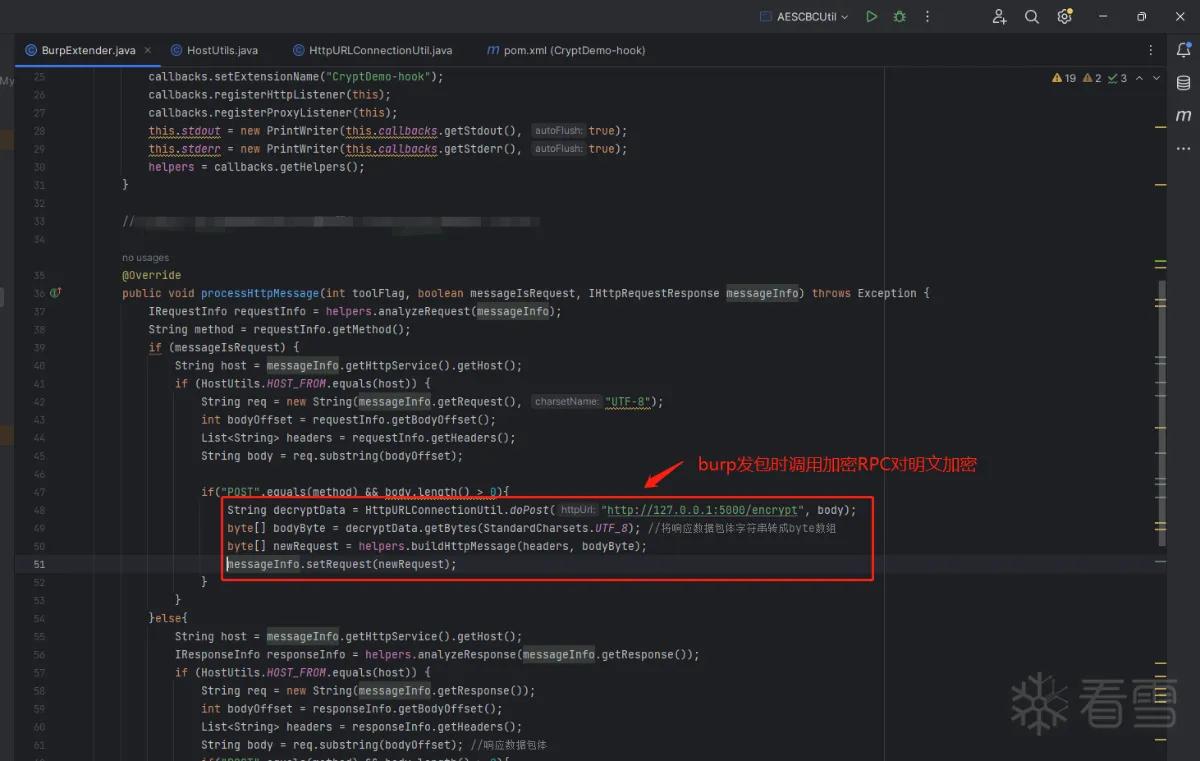Viewport: 1200px width, 761px height.
Task: Open the search everywhere magnifier
Action: (1032, 17)
